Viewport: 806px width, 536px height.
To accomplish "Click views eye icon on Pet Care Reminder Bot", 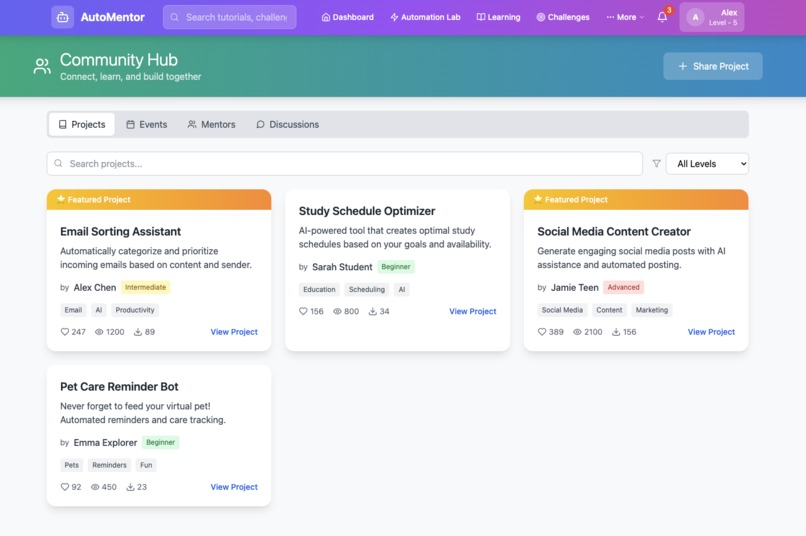I will pyautogui.click(x=95, y=487).
